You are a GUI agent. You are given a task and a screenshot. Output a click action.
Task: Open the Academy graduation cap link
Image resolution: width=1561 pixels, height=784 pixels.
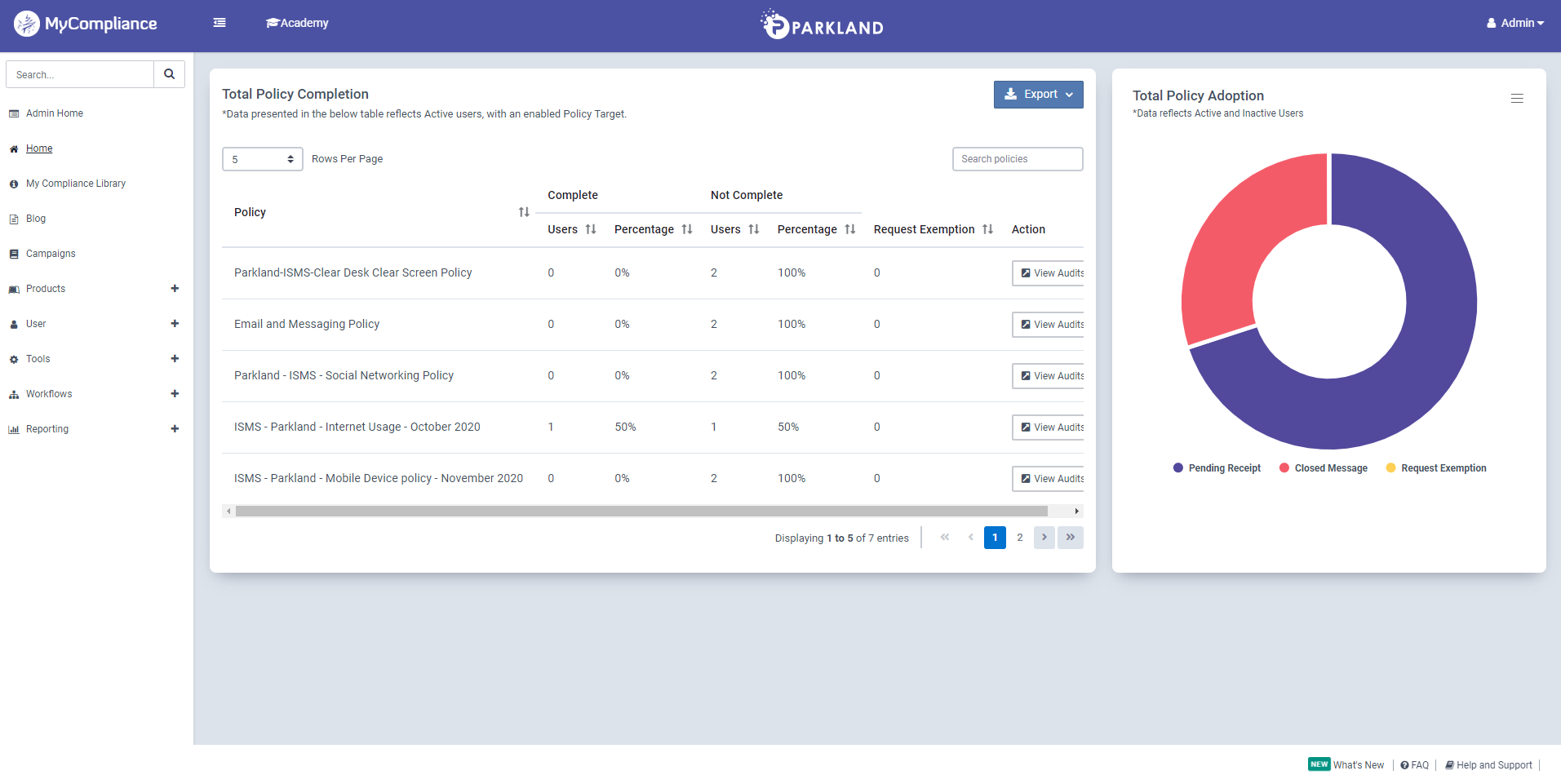297,23
